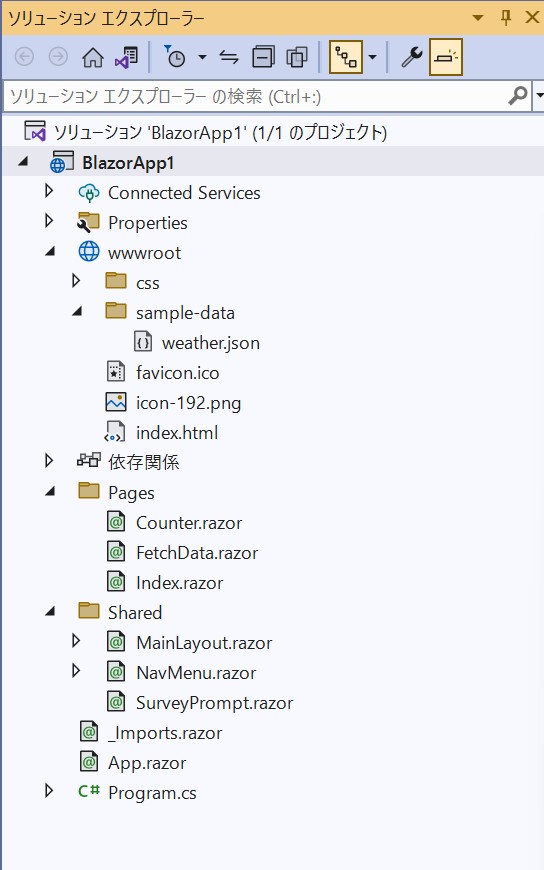Screen dimensions: 544x870
Task: Select SurveyPrompt.razor file
Action: [x=214, y=704]
